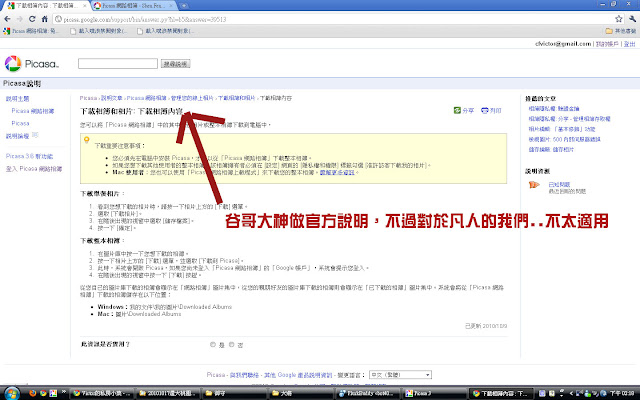Click the browser address bar URL

click(145, 19)
